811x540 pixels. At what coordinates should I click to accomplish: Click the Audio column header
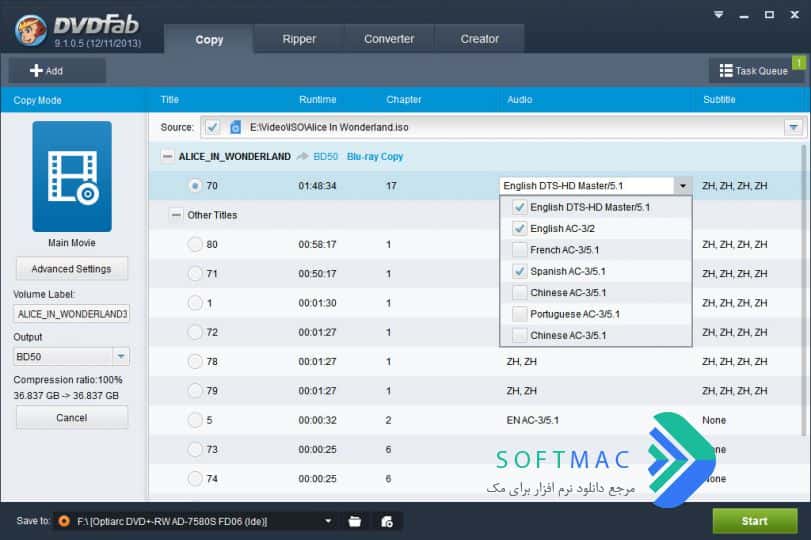coord(519,99)
